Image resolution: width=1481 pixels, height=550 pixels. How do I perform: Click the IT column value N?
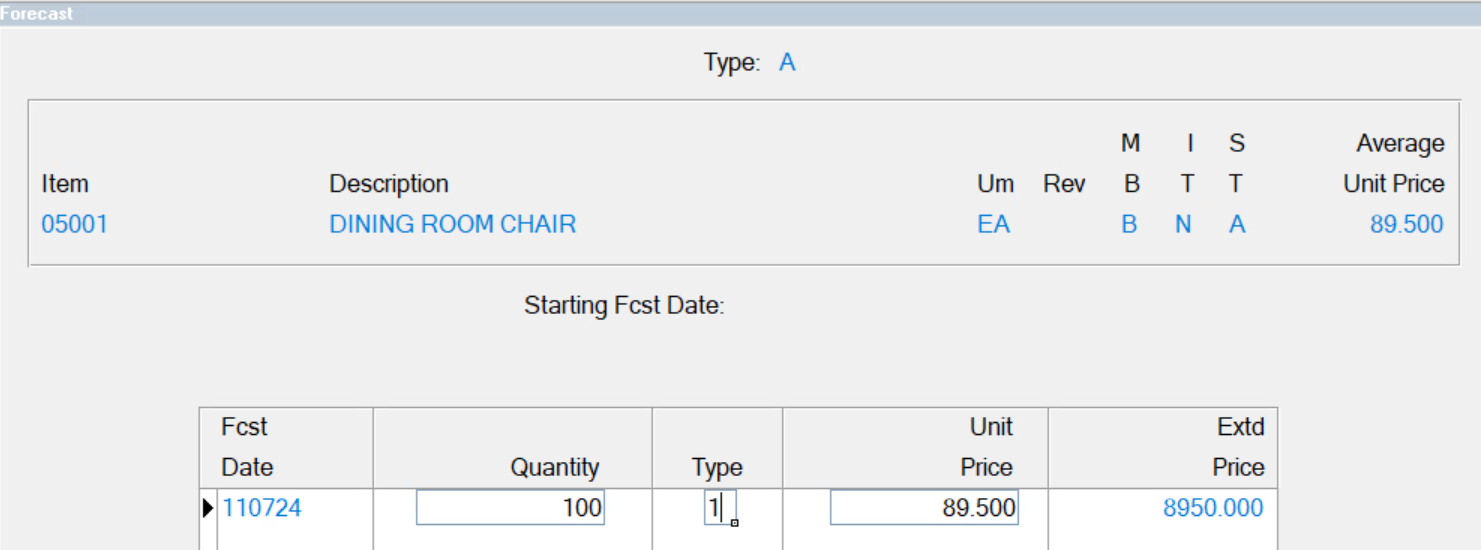(x=1183, y=224)
